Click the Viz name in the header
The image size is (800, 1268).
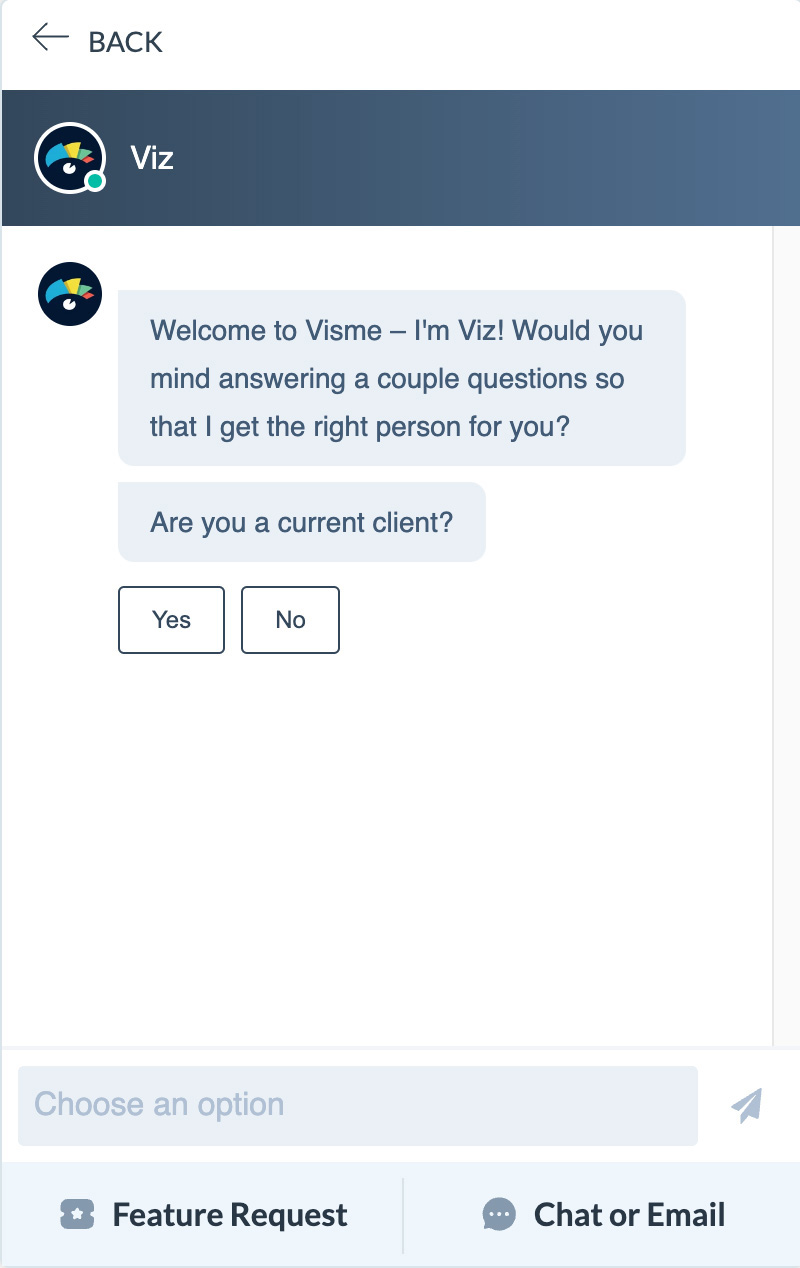pyautogui.click(x=152, y=158)
